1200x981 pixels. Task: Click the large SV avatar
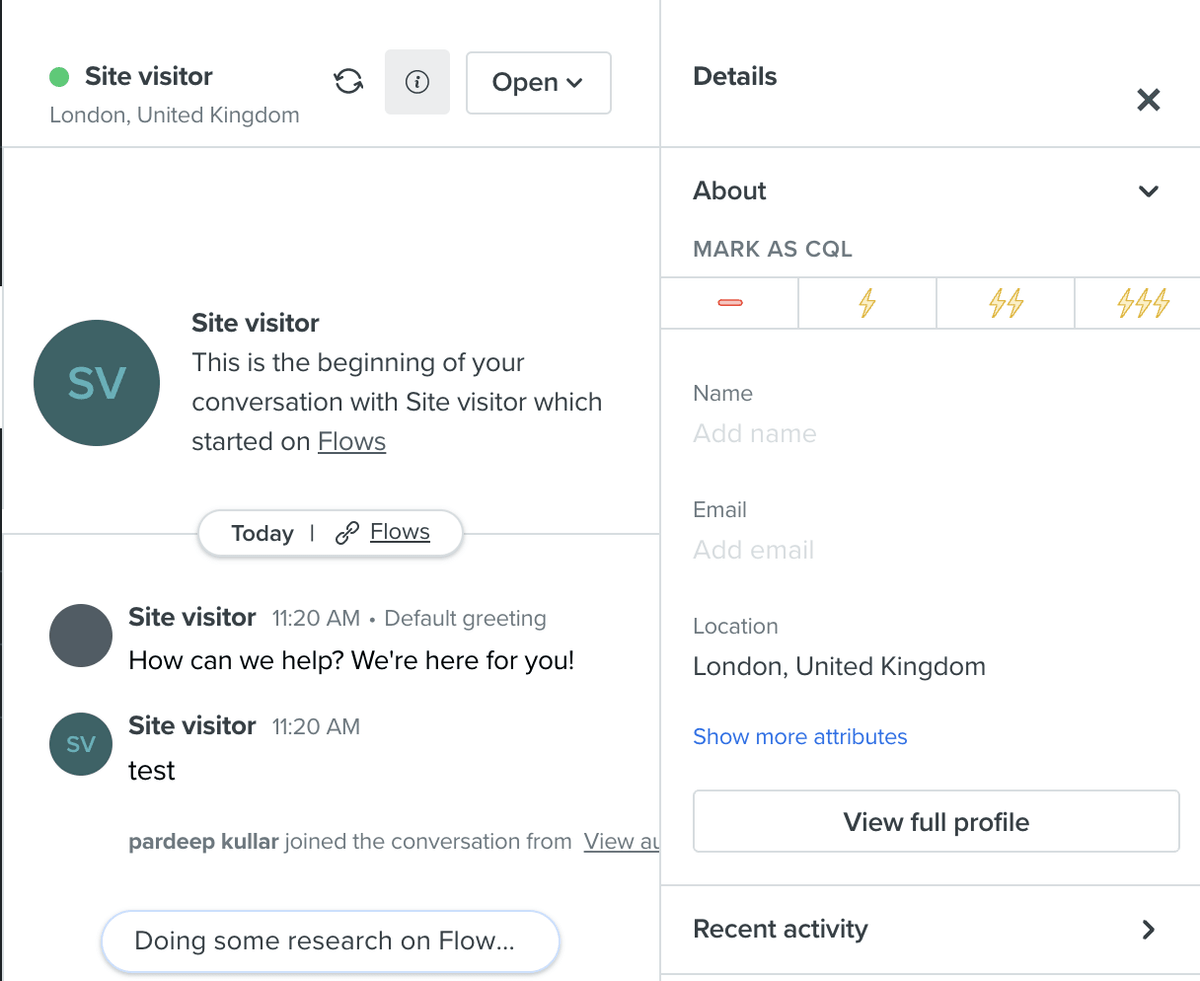[96, 383]
